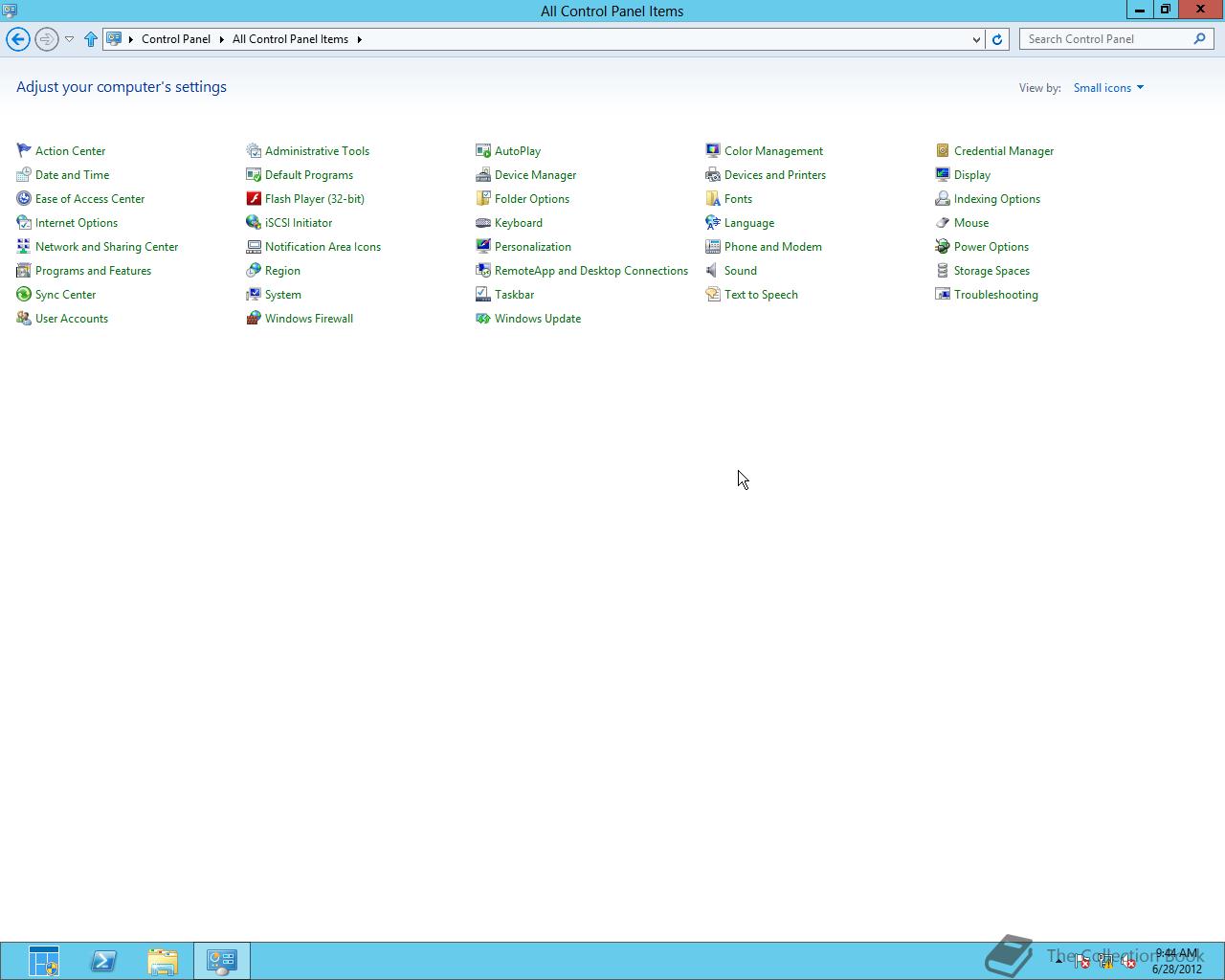Viewport: 1225px width, 980px height.
Task: Open the Indexing Options link
Action: (997, 198)
